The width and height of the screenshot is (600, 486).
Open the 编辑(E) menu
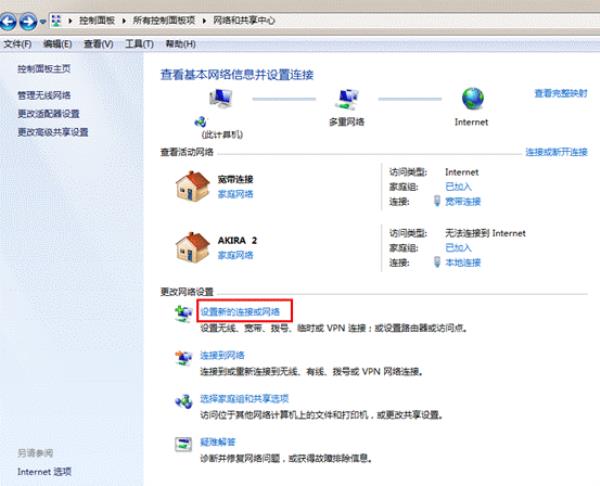tap(57, 44)
